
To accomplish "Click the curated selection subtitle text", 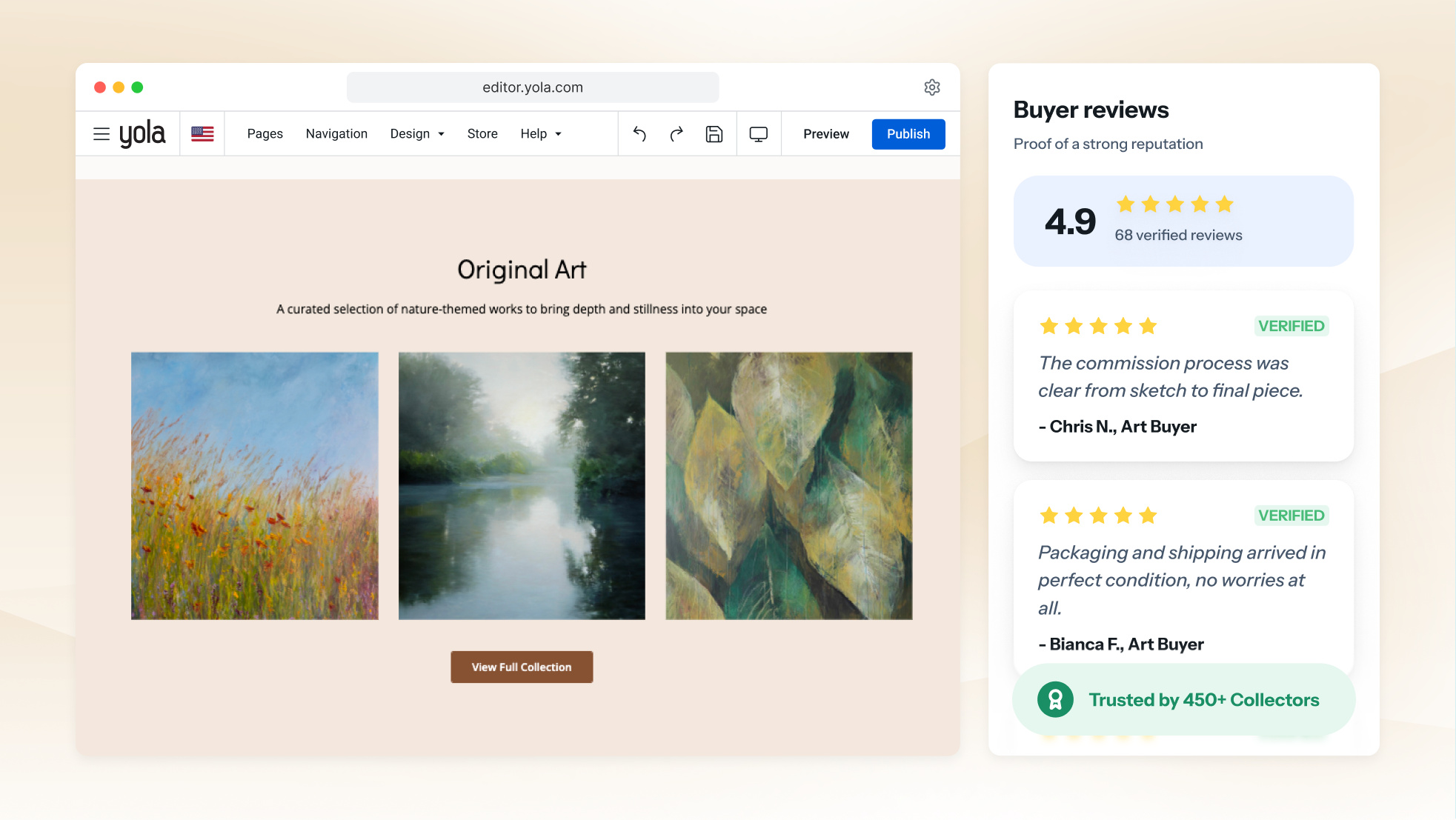I will (x=522, y=309).
